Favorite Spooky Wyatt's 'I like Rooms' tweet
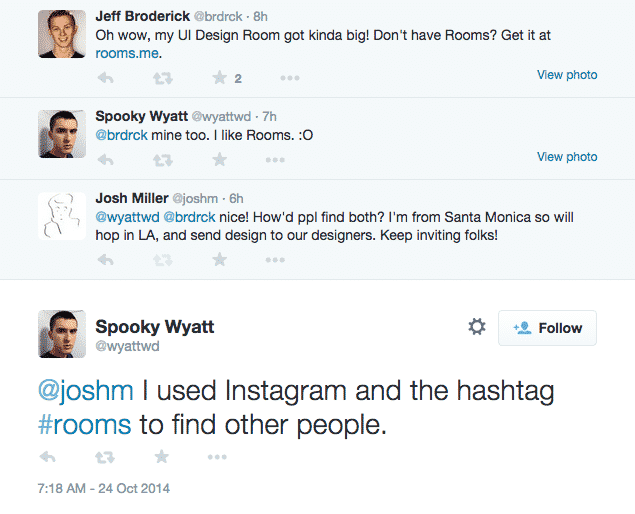Viewport: 635px width, 514px height. (x=220, y=159)
